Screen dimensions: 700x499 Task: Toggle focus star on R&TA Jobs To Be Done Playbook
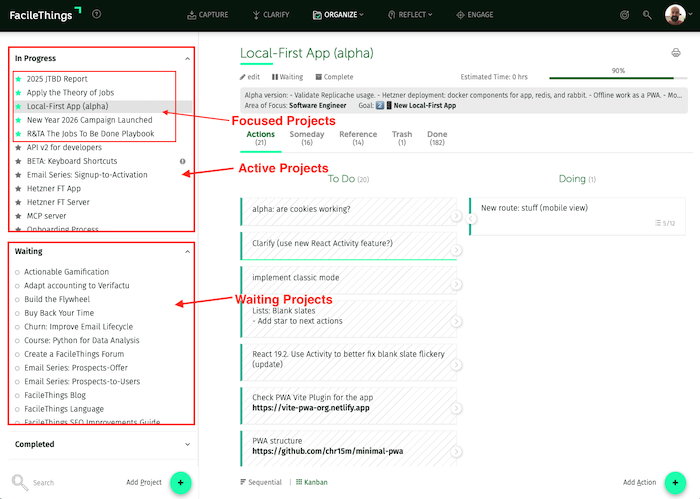(x=18, y=134)
